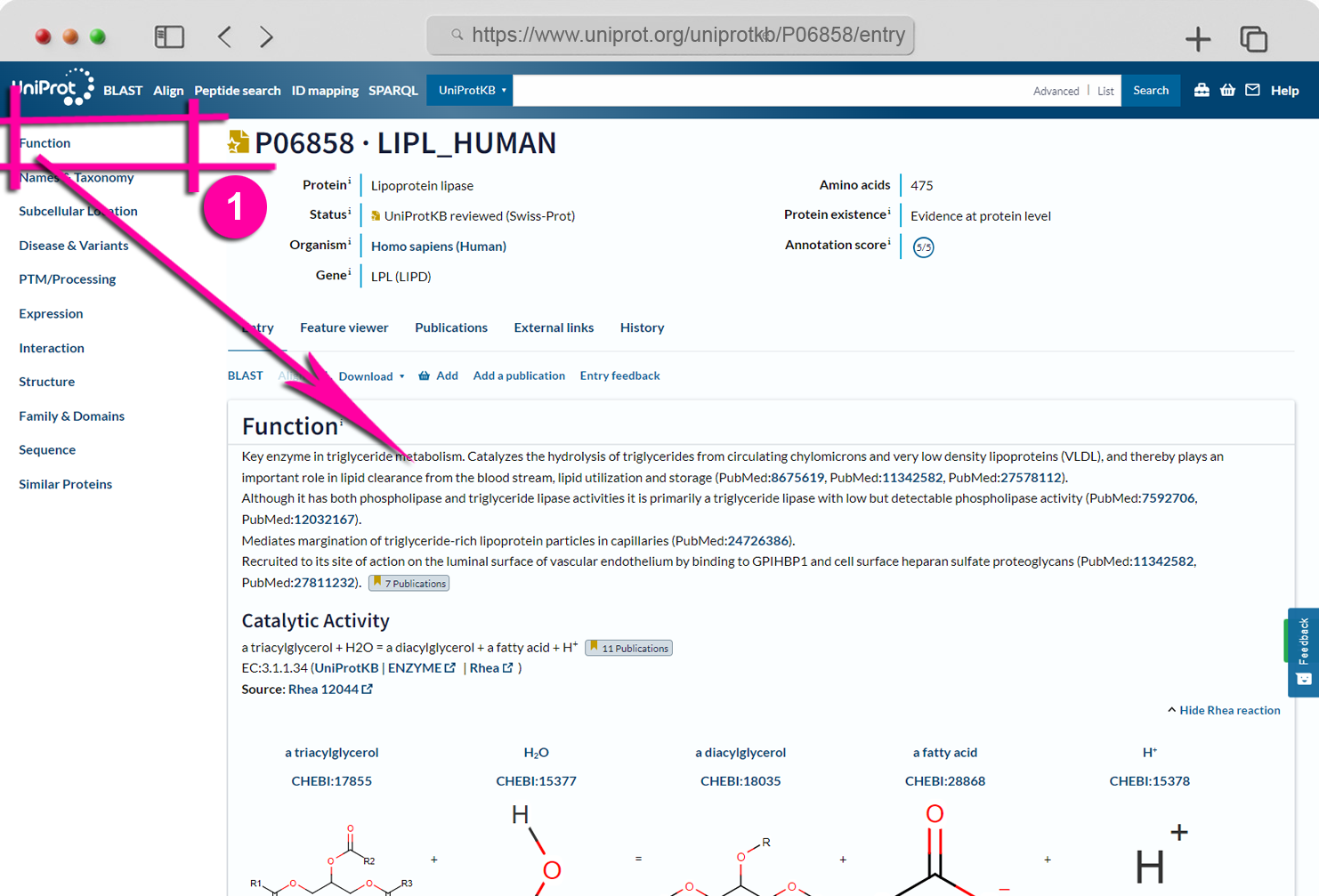1319x896 pixels.
Task: Open the Feedback side tab
Action: pyautogui.click(x=1303, y=652)
